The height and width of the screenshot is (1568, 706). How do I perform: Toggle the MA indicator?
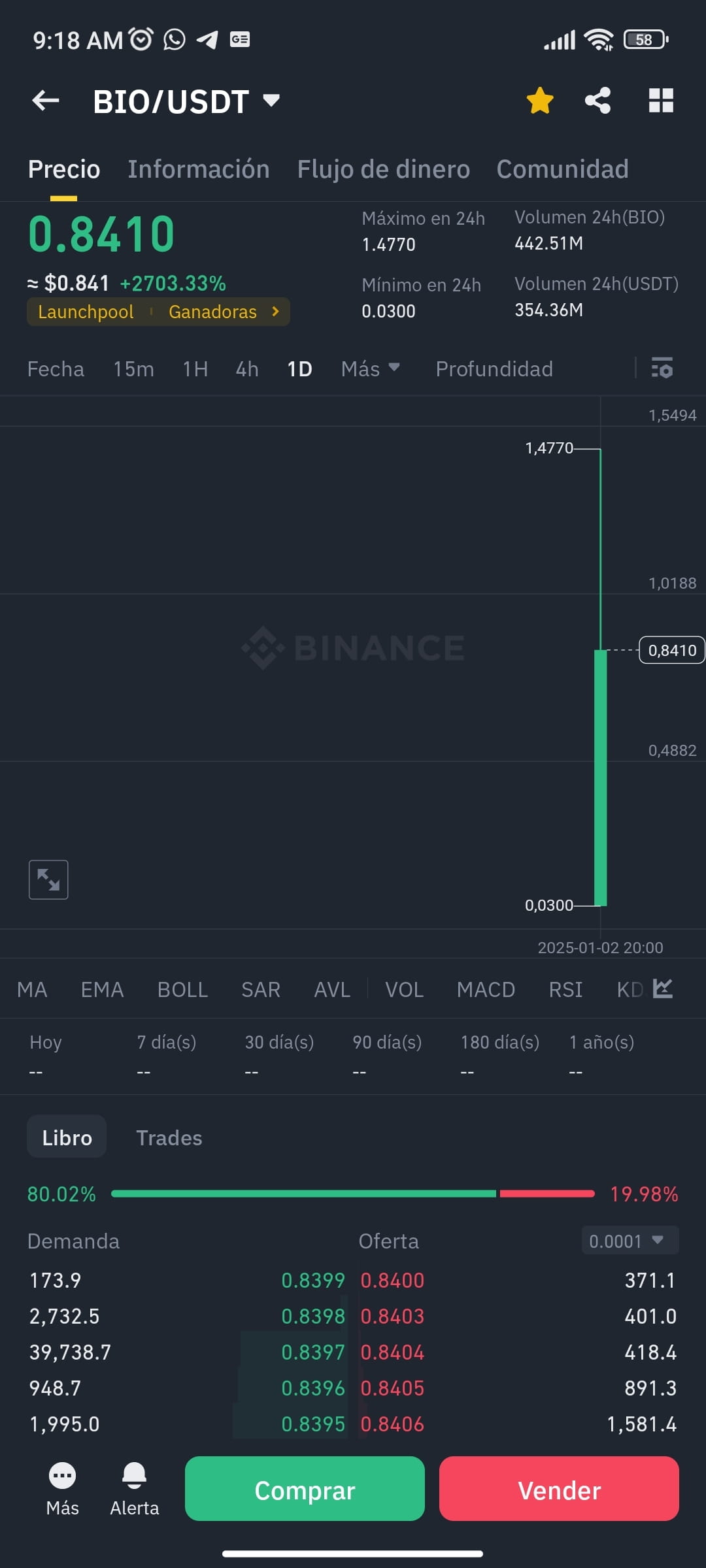click(x=32, y=989)
